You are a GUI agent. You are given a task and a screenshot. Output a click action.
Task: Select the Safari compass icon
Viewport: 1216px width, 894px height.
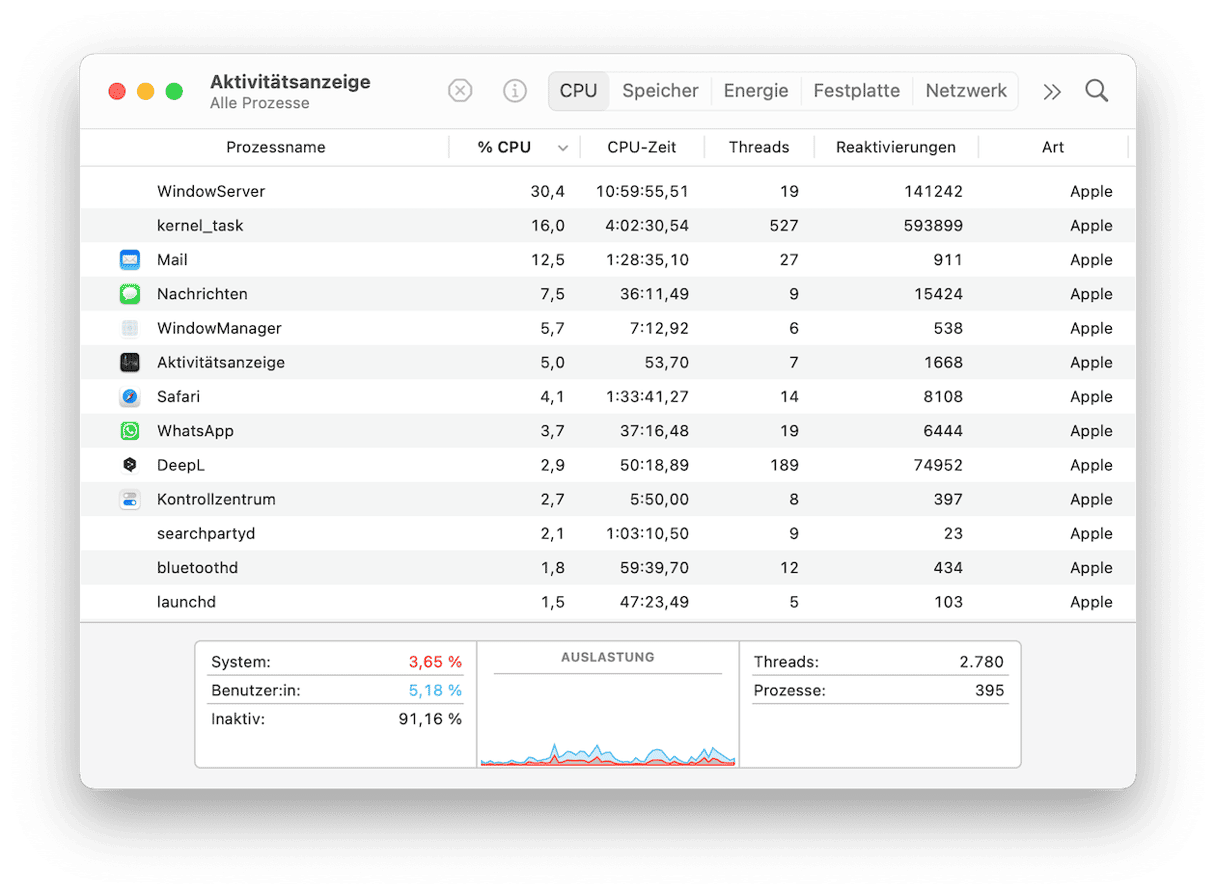[x=130, y=397]
